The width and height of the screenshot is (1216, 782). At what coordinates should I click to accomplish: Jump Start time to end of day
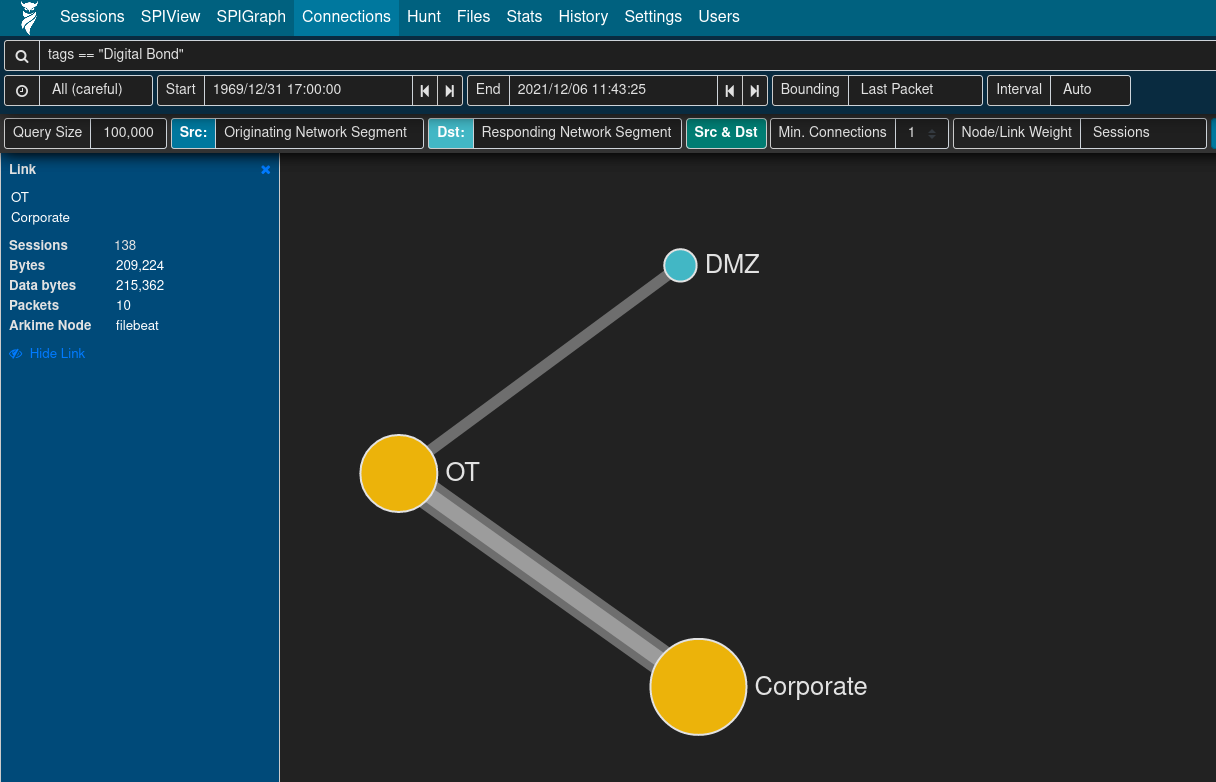point(450,90)
